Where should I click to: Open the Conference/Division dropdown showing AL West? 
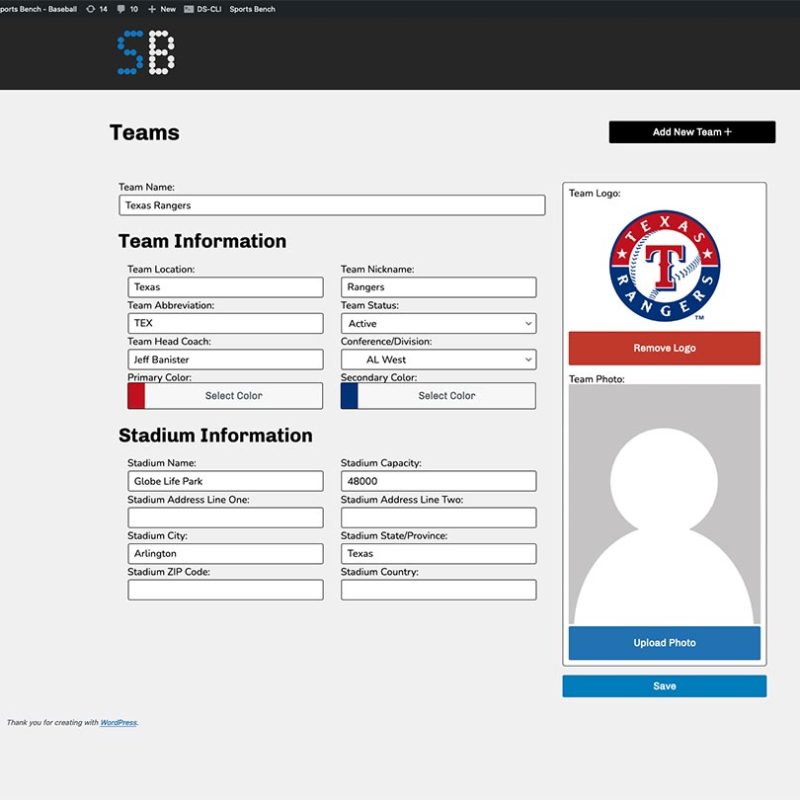tap(439, 360)
